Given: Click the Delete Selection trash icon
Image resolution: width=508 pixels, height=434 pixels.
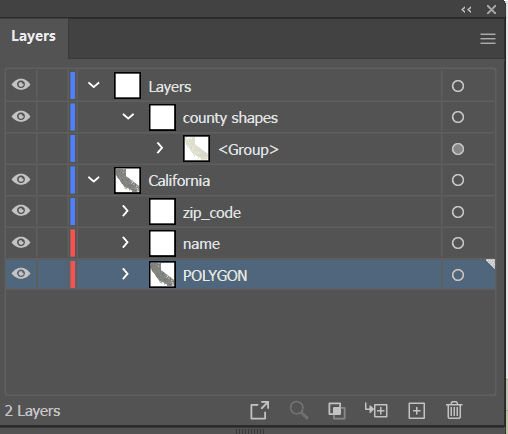Looking at the screenshot, I should (454, 410).
